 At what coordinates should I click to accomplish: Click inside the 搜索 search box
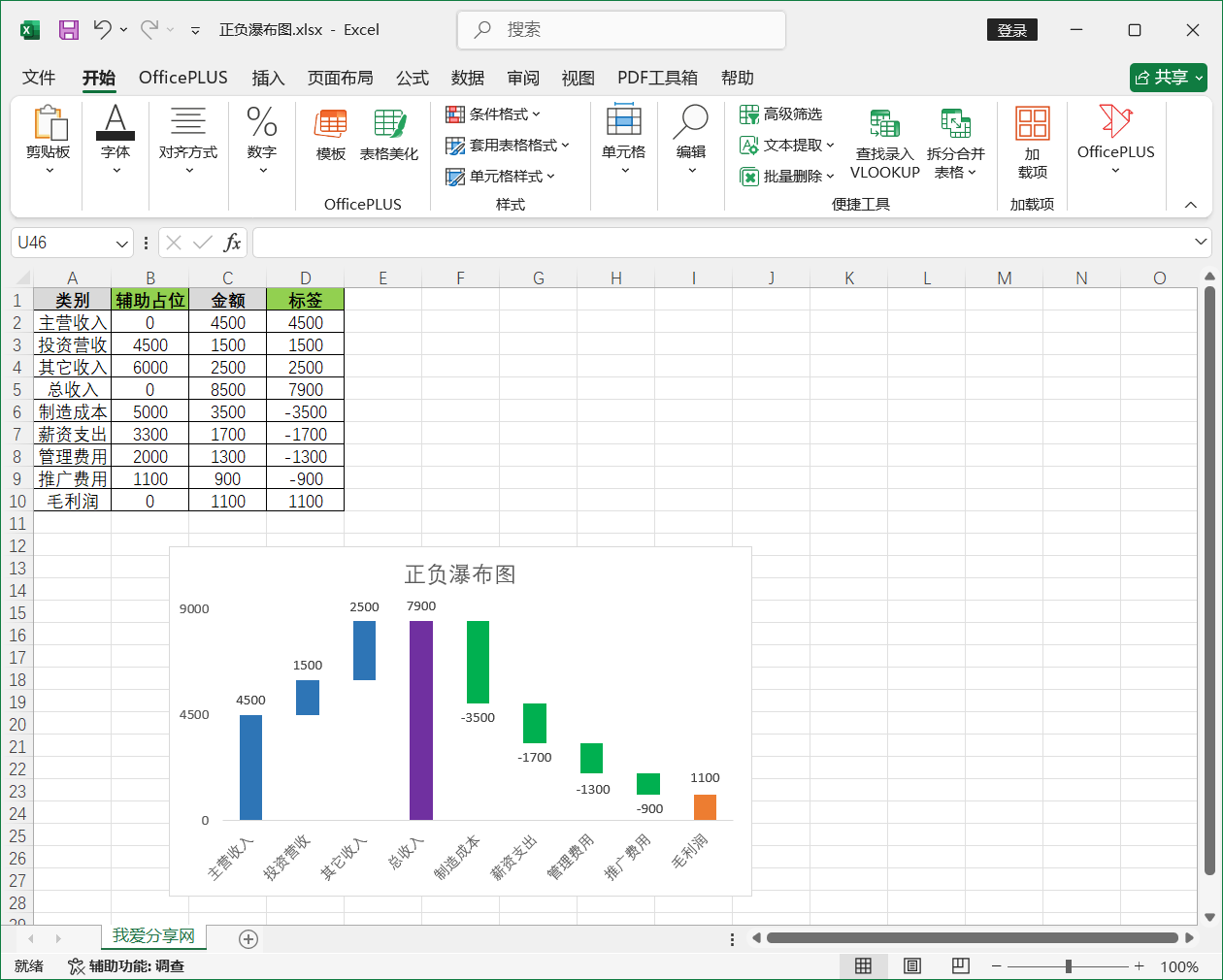(621, 30)
